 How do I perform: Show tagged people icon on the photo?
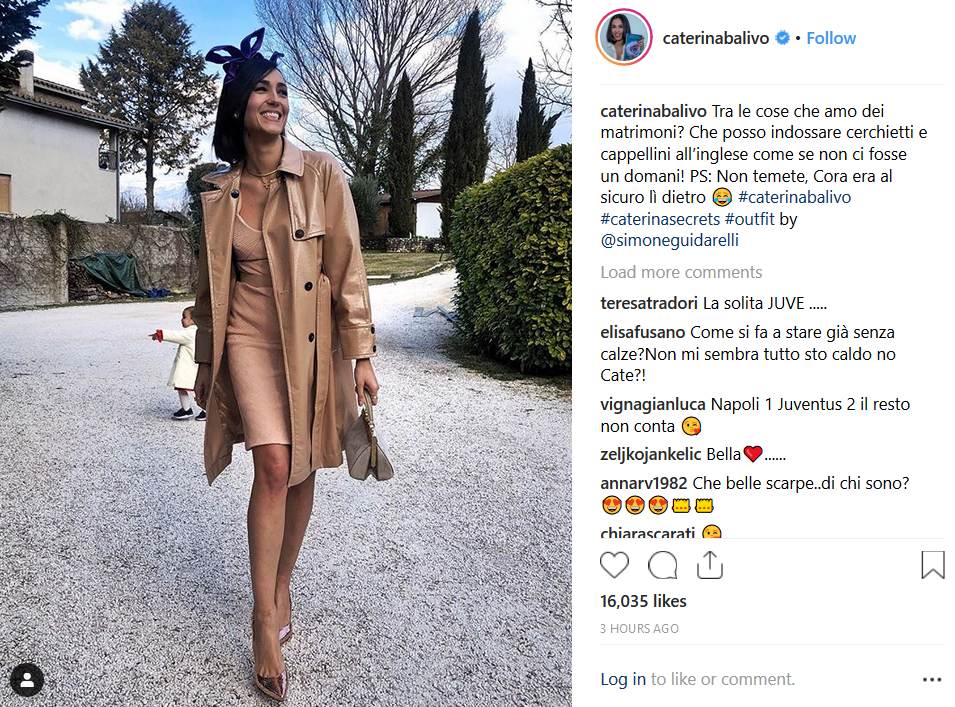(27, 680)
